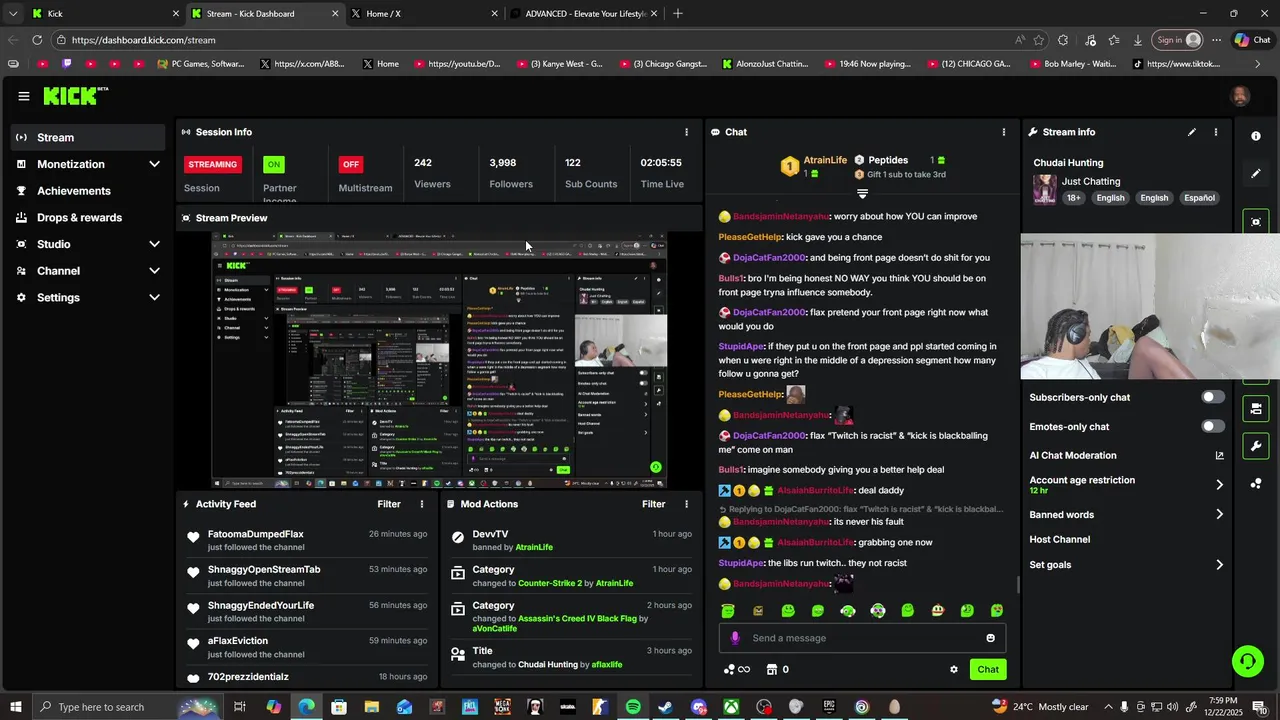Viewport: 1280px width, 720px height.
Task: Click the browser Sign in button
Action: [1178, 40]
